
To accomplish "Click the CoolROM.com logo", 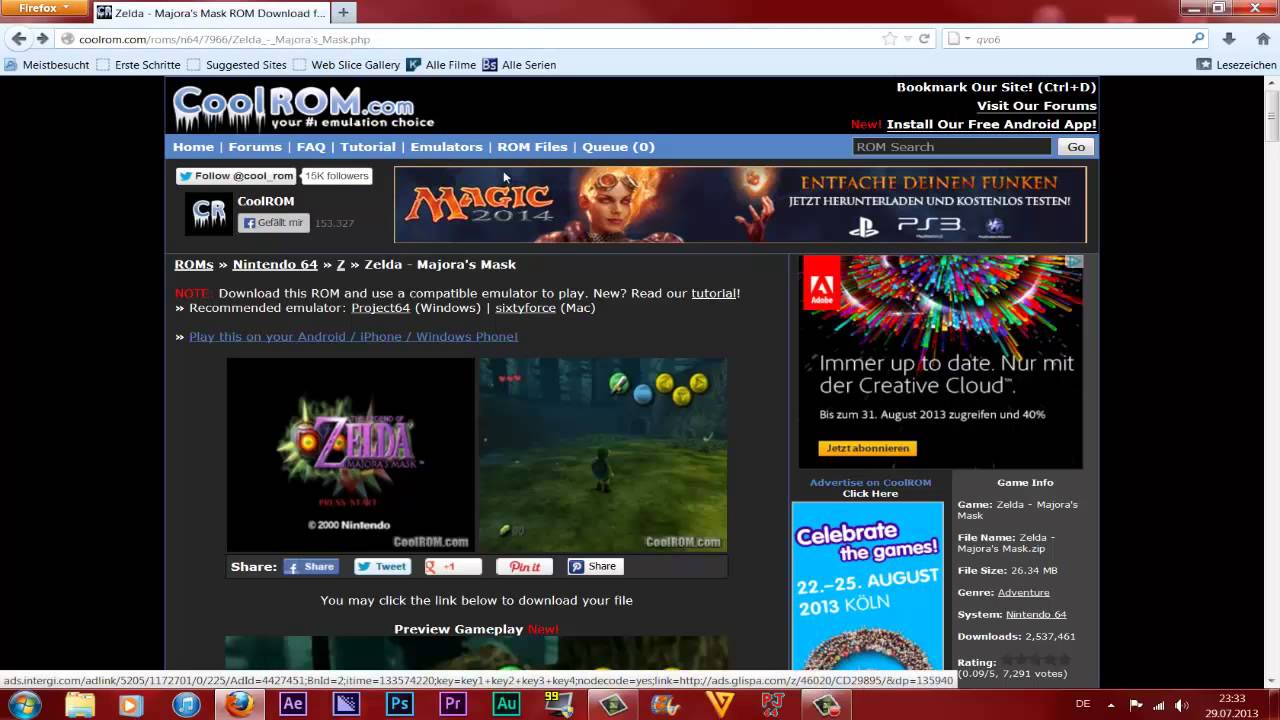I will (304, 107).
